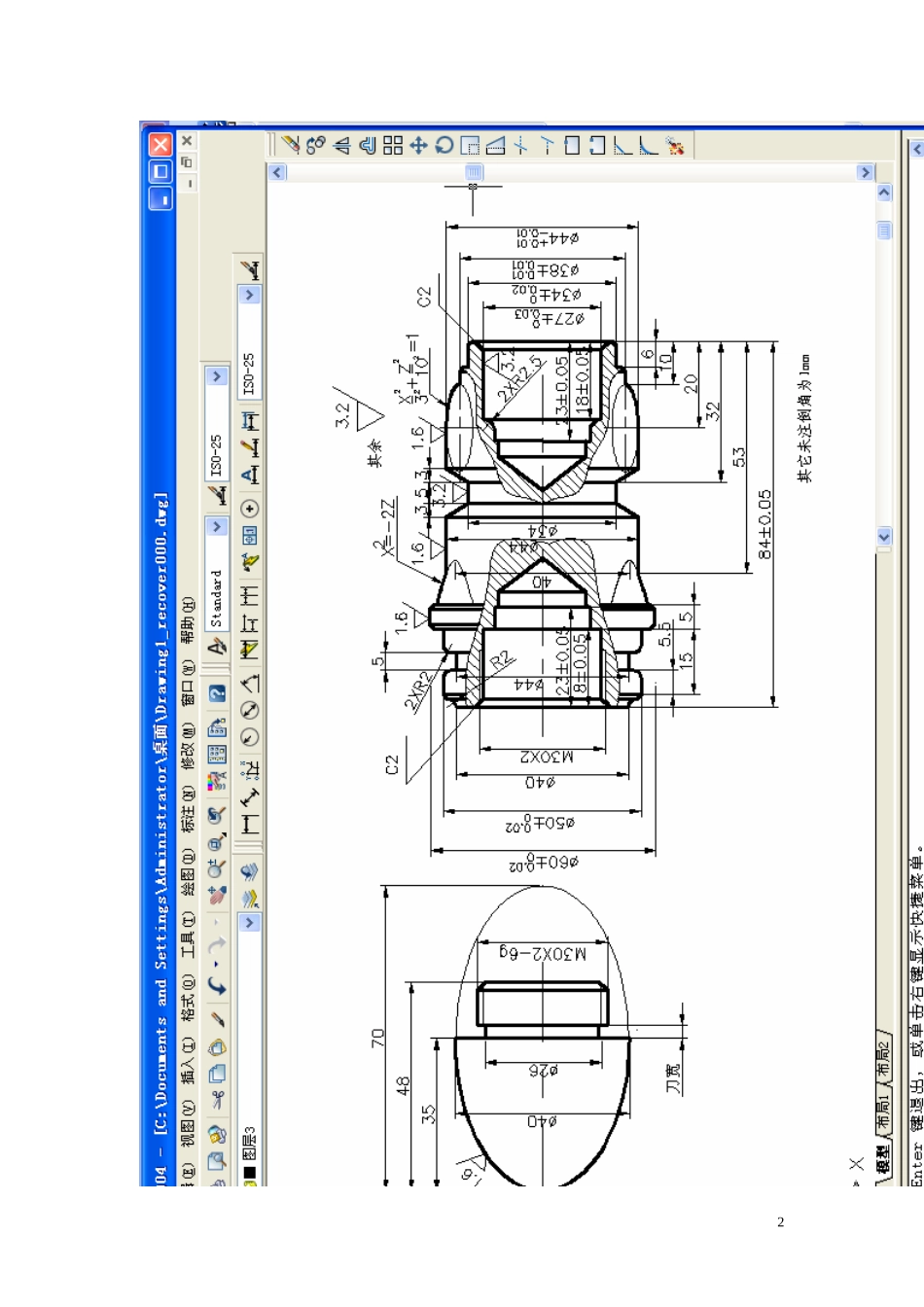
Task: Select the Diameter Dimension tool
Action: (x=250, y=710)
